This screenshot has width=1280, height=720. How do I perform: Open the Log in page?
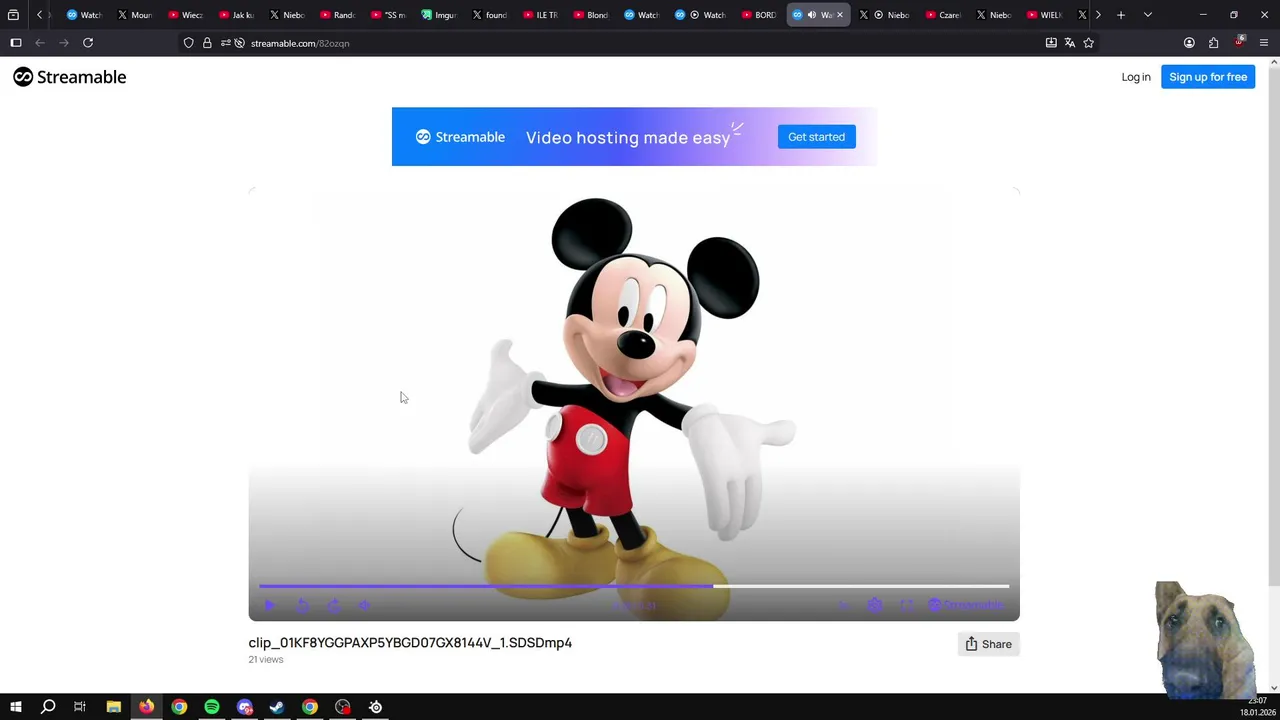pyautogui.click(x=1136, y=77)
